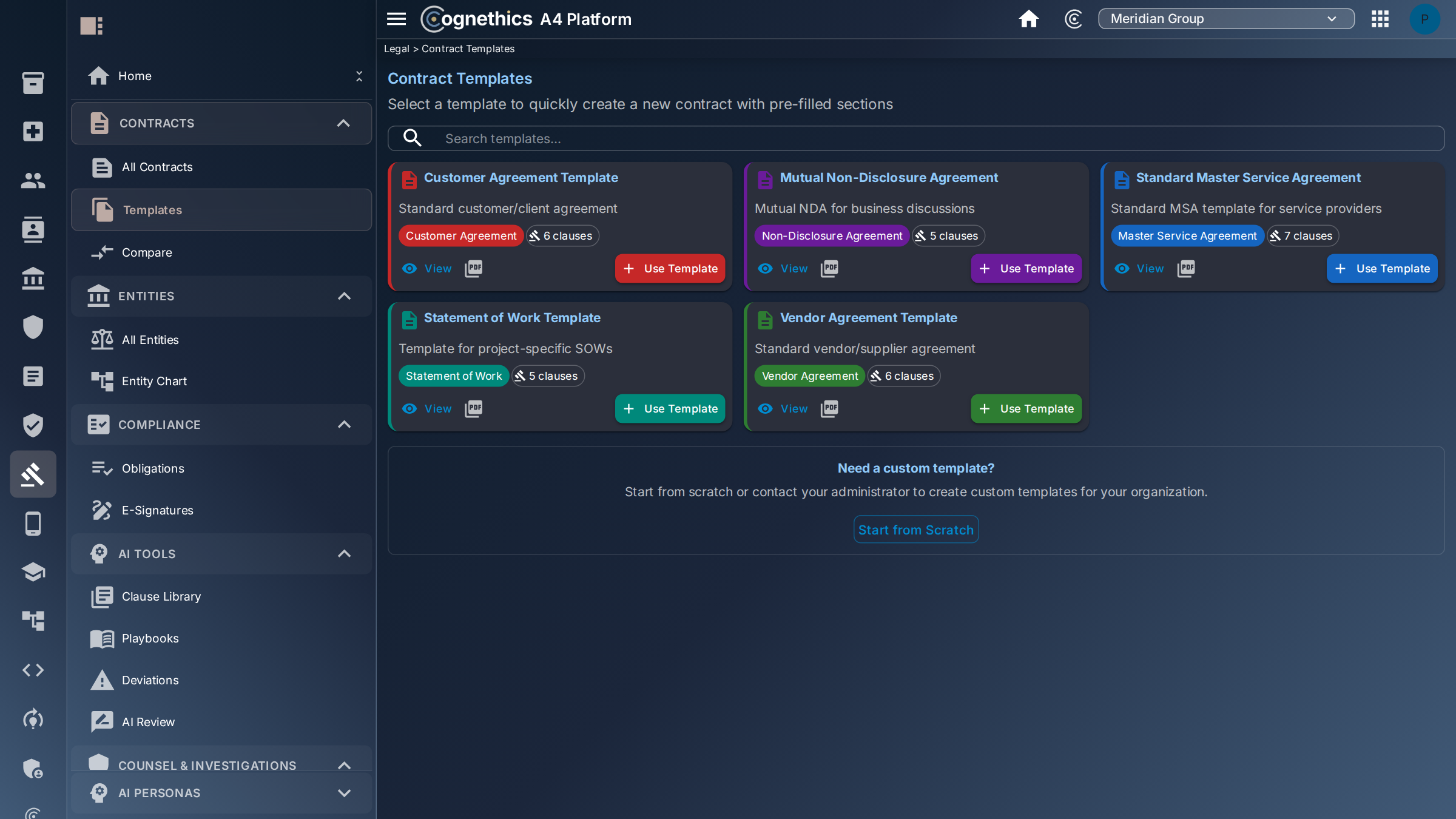Click the archive box icon in left rail
Viewport: 1456px width, 819px height.
[33, 83]
